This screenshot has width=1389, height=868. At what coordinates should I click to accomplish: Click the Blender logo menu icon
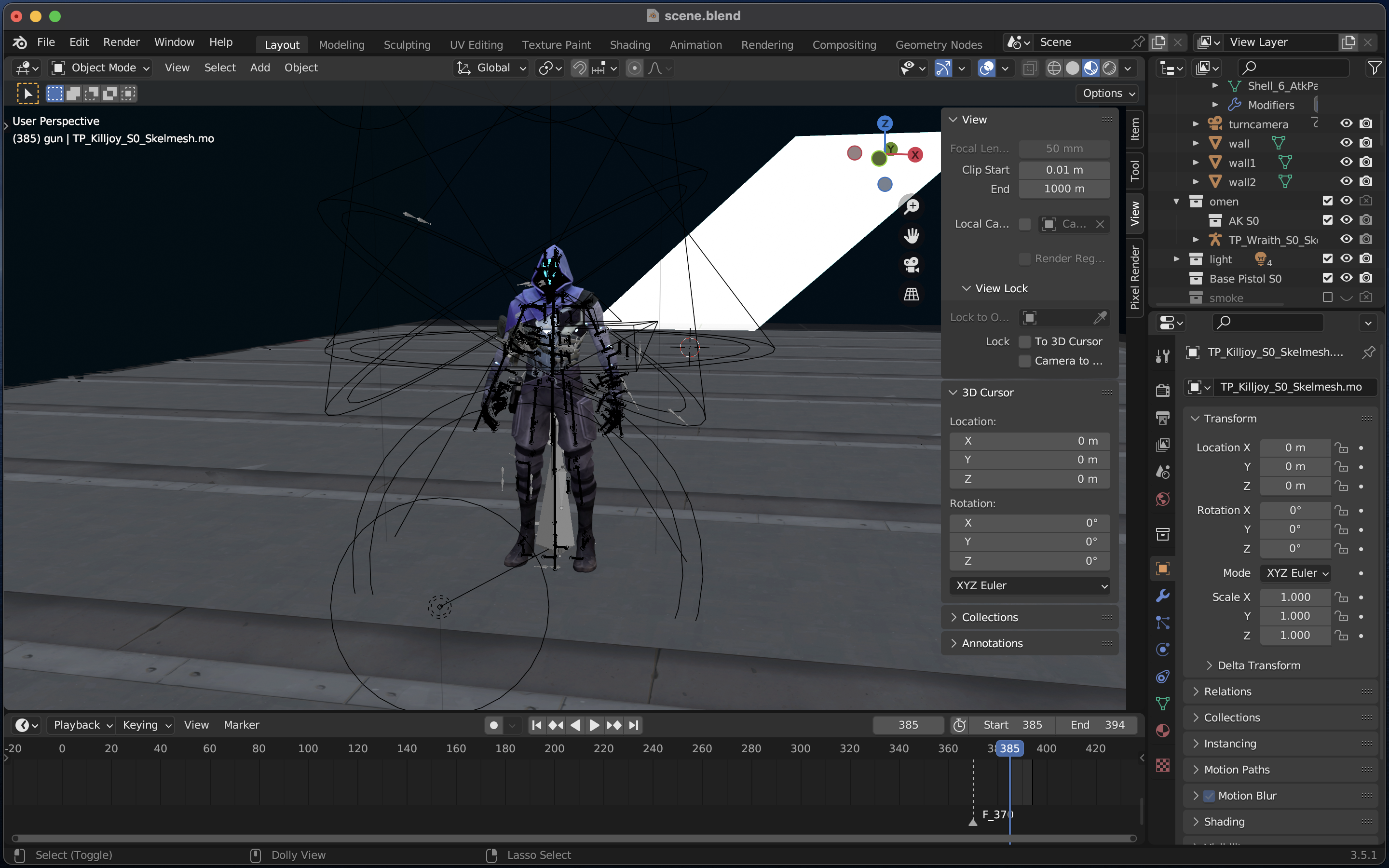tap(19, 42)
